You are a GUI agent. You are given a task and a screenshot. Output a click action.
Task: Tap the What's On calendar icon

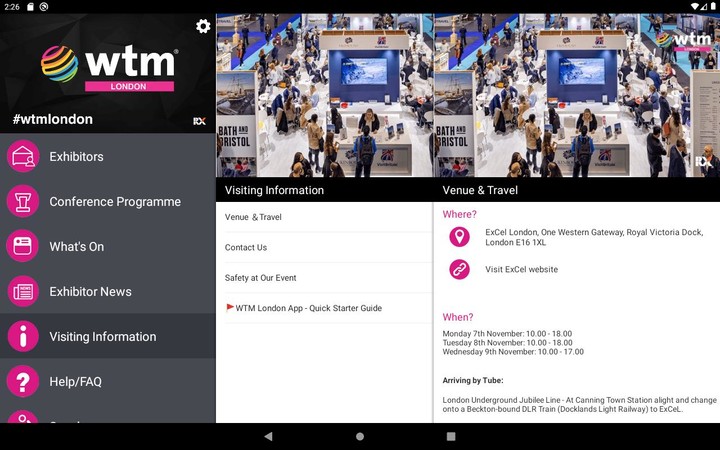click(23, 246)
